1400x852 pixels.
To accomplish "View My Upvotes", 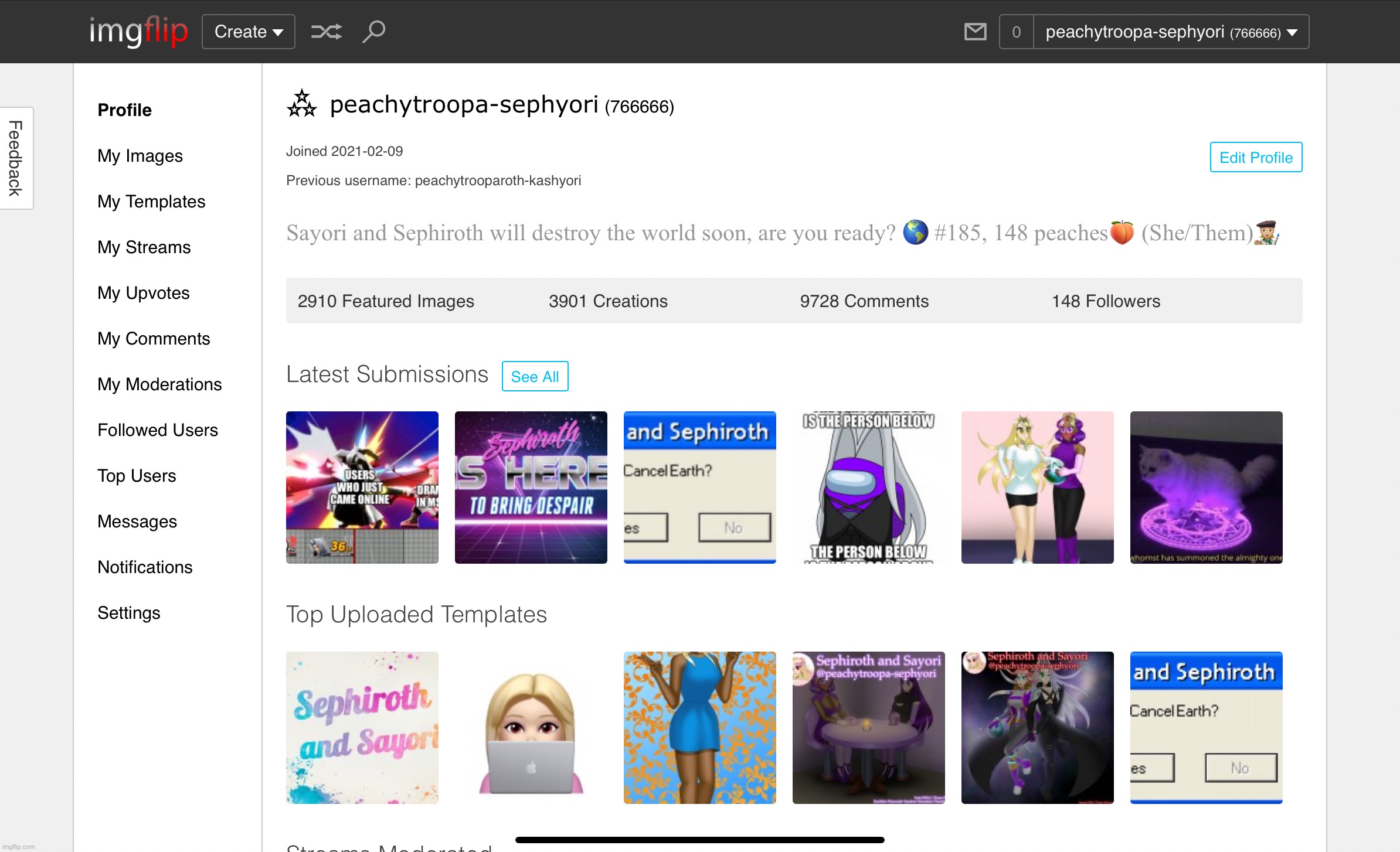I will point(144,292).
